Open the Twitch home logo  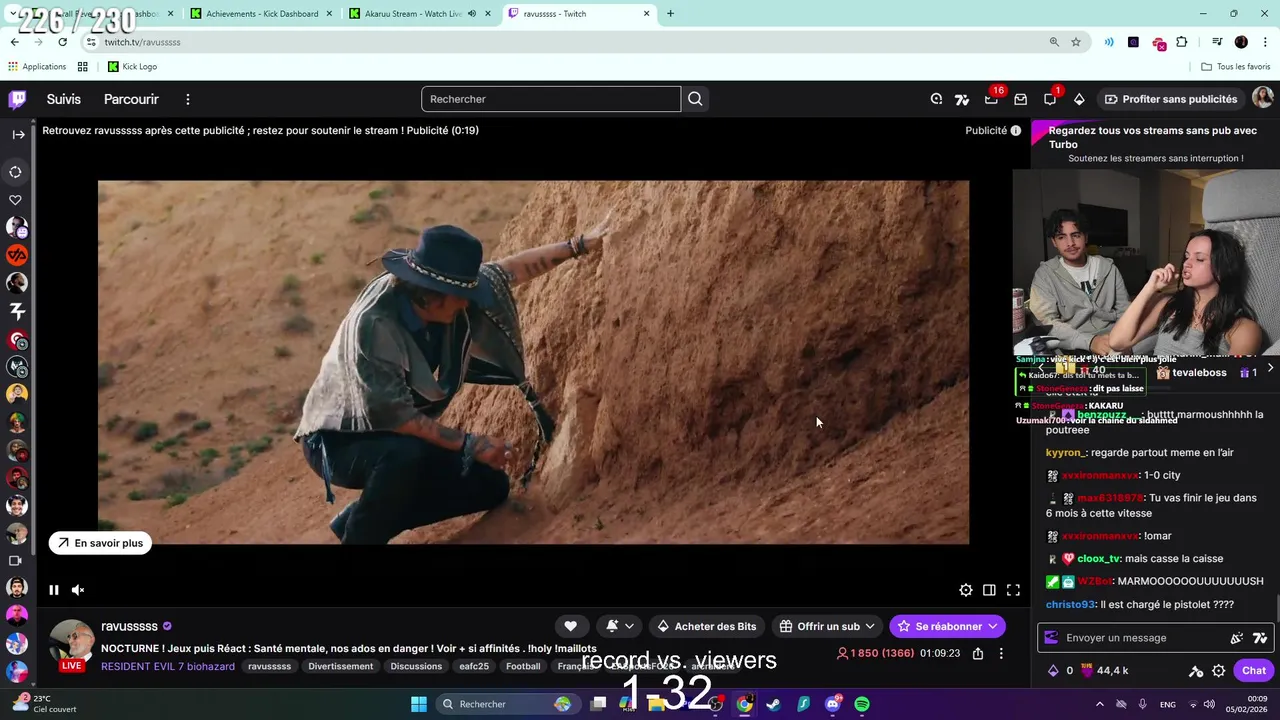coord(17,99)
